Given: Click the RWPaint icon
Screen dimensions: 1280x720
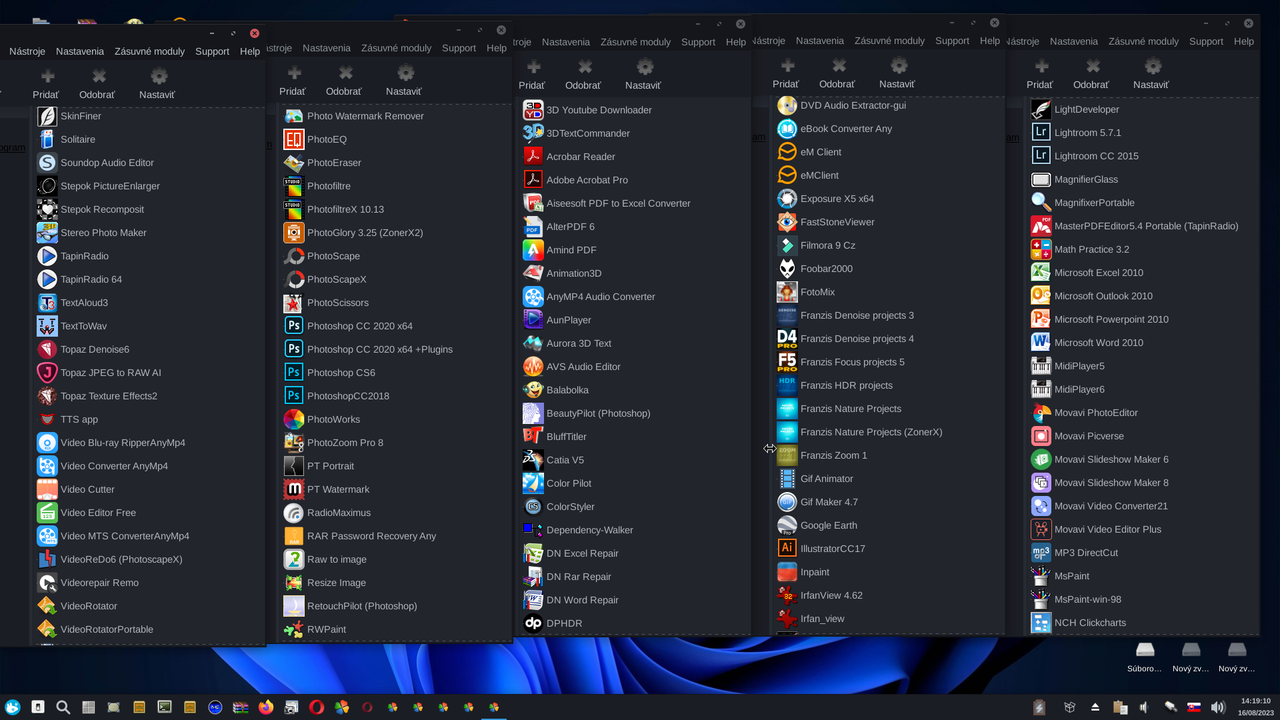Looking at the screenshot, I should pos(294,629).
